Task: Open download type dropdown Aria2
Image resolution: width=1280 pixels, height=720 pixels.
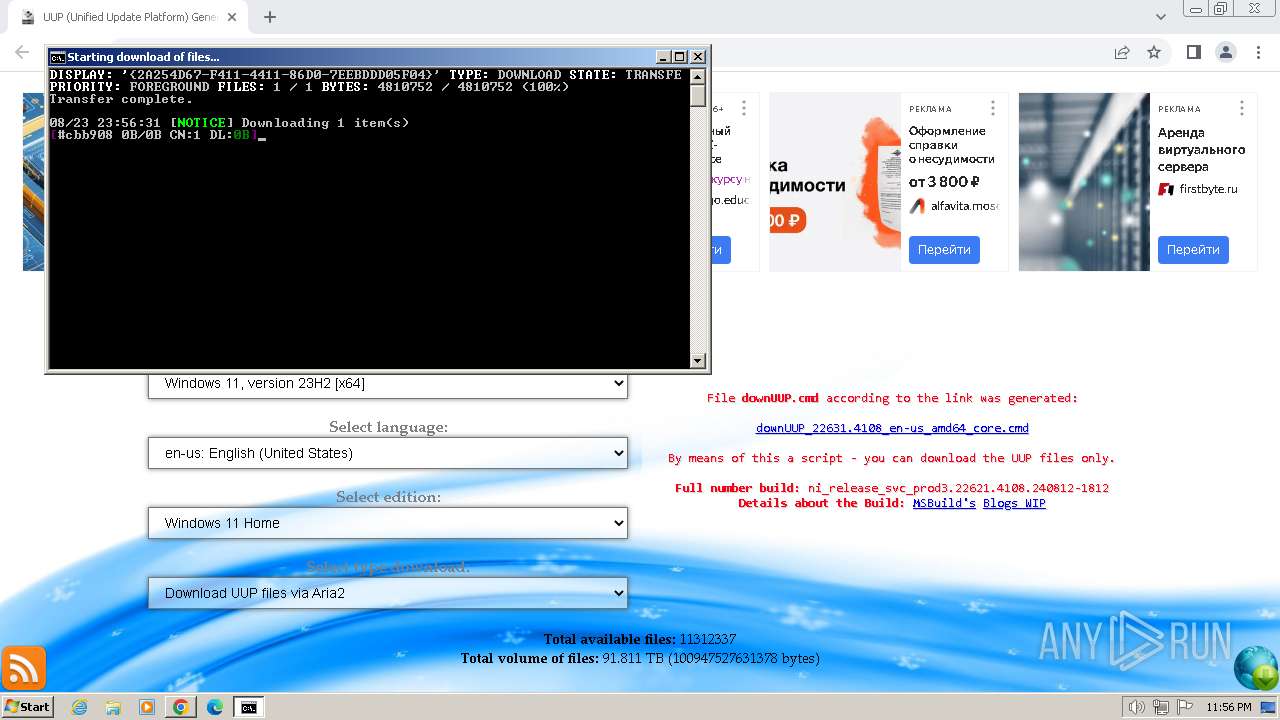Action: click(388, 593)
